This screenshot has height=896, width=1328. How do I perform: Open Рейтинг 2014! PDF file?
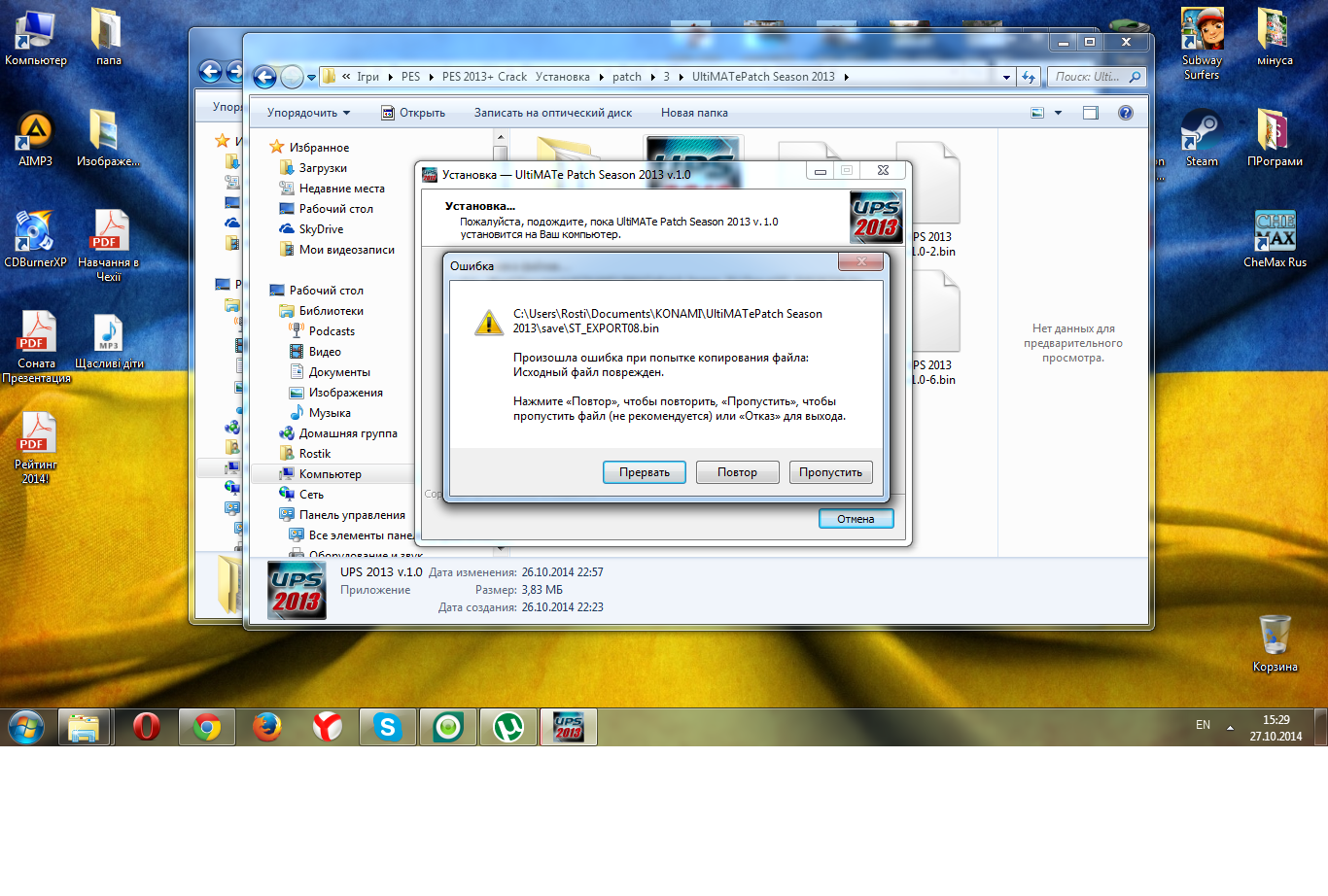coord(36,449)
